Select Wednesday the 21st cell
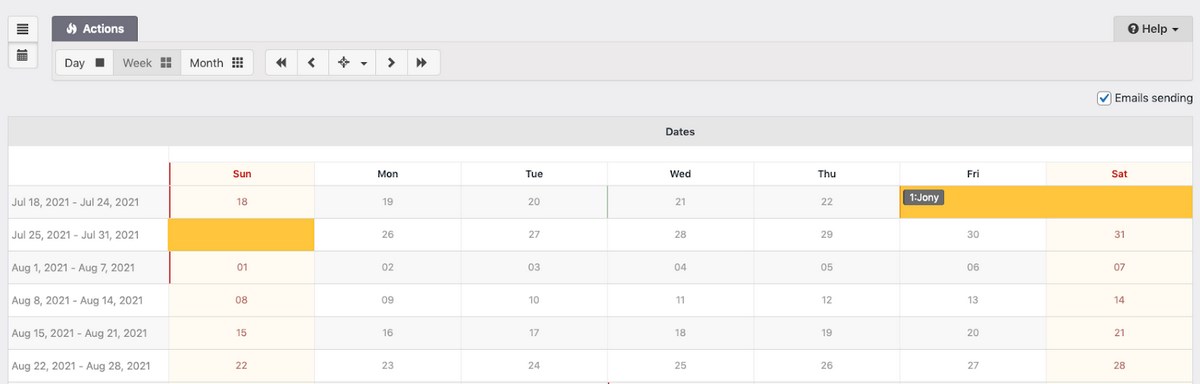The height and width of the screenshot is (384, 1200). point(680,202)
